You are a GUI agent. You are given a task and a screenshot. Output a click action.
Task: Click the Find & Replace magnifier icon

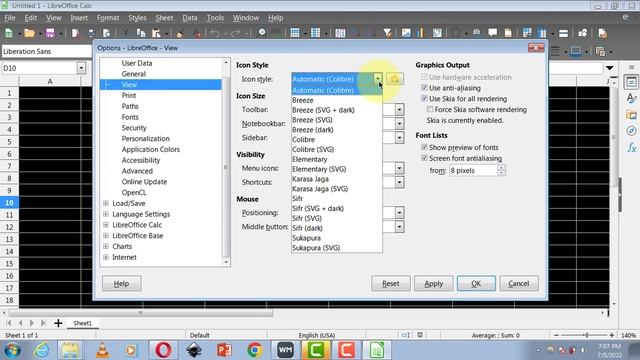click(261, 33)
